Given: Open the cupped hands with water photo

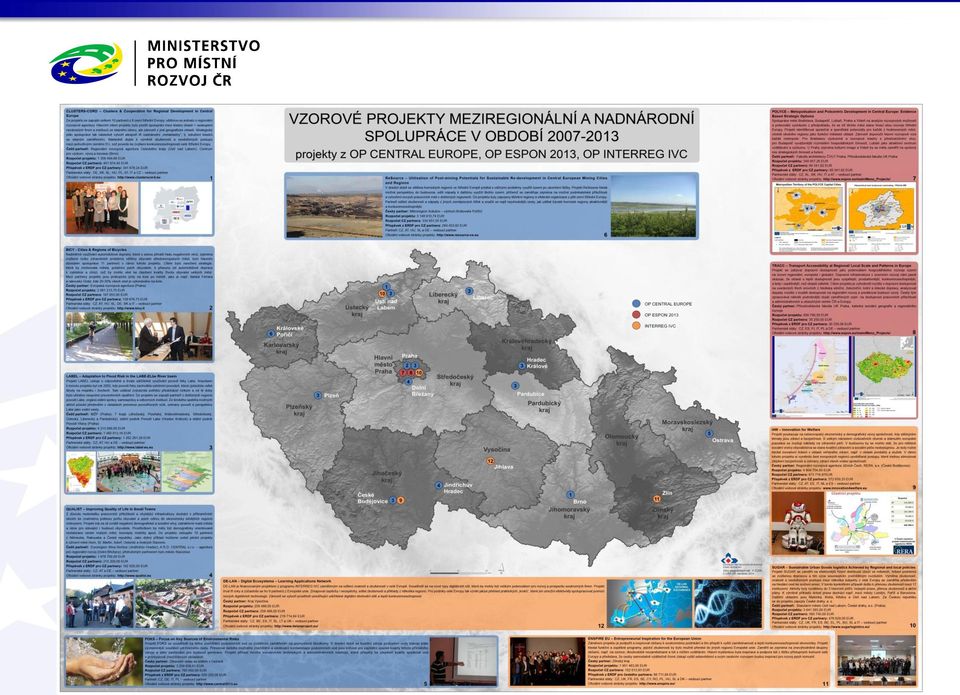Looking at the screenshot, I should click(102, 661).
